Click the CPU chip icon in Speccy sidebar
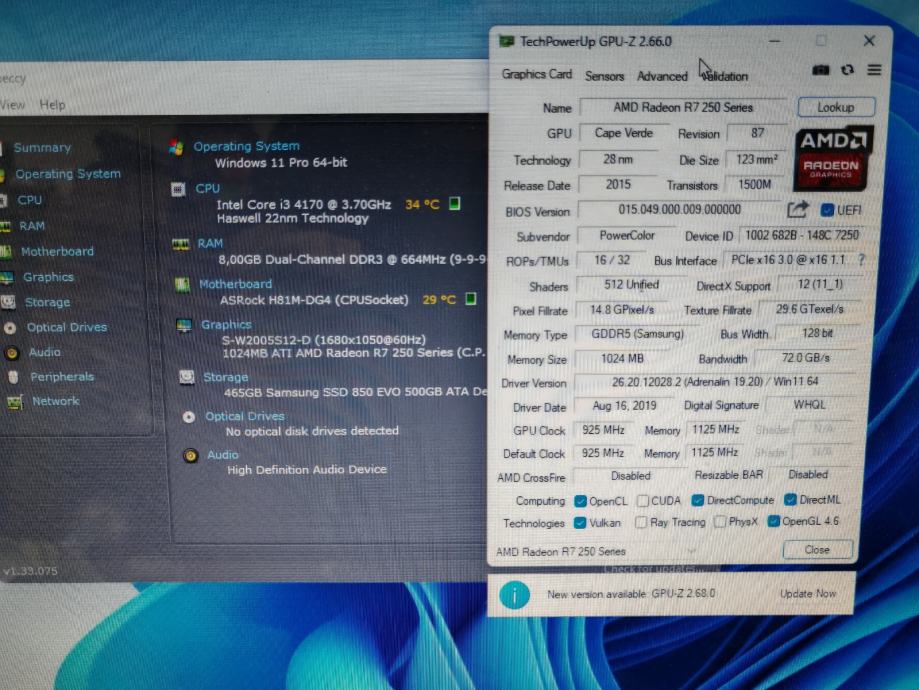Screen dimensions: 919x690 [x=3, y=200]
